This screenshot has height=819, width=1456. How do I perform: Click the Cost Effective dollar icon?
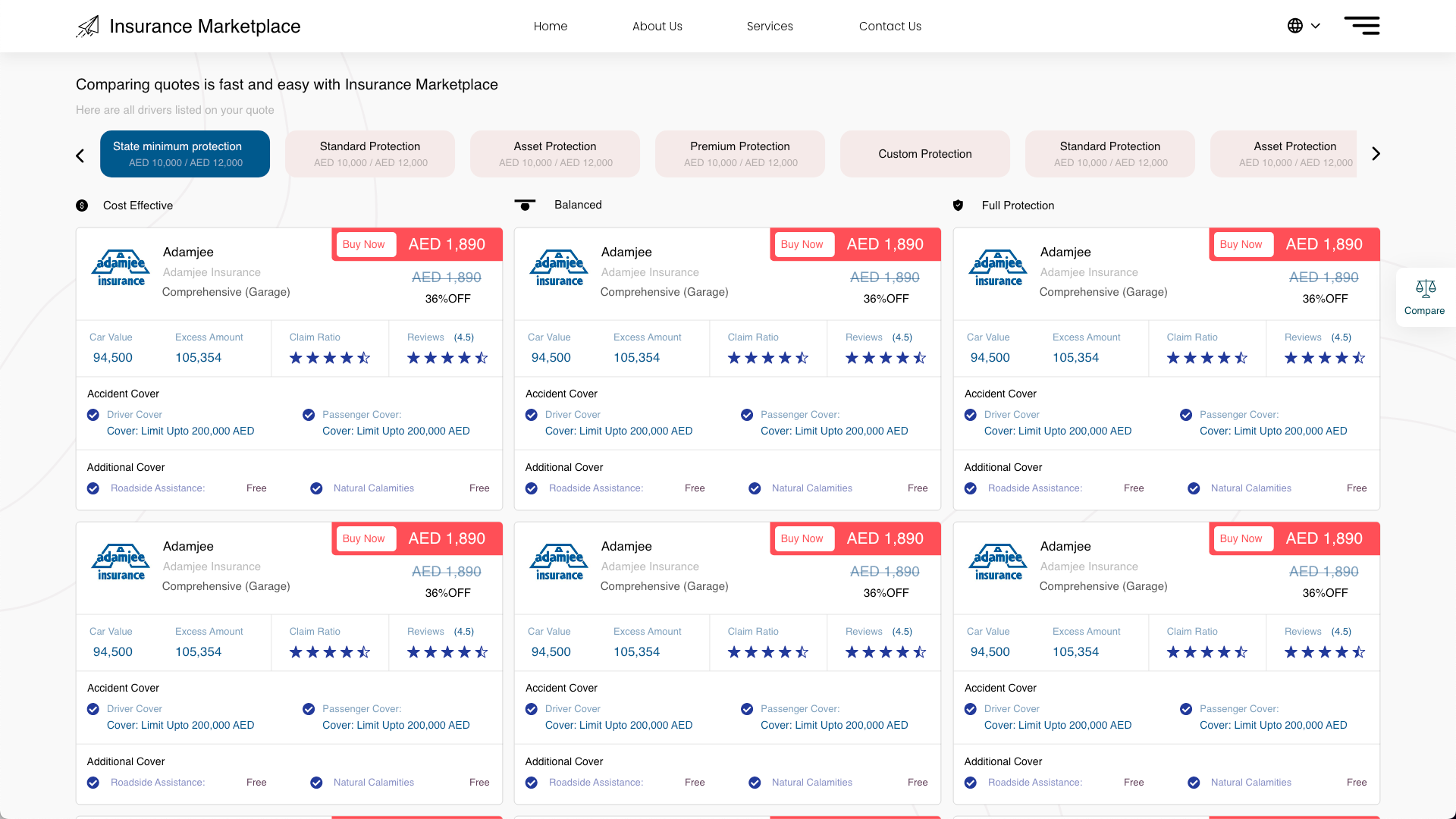pyautogui.click(x=82, y=206)
